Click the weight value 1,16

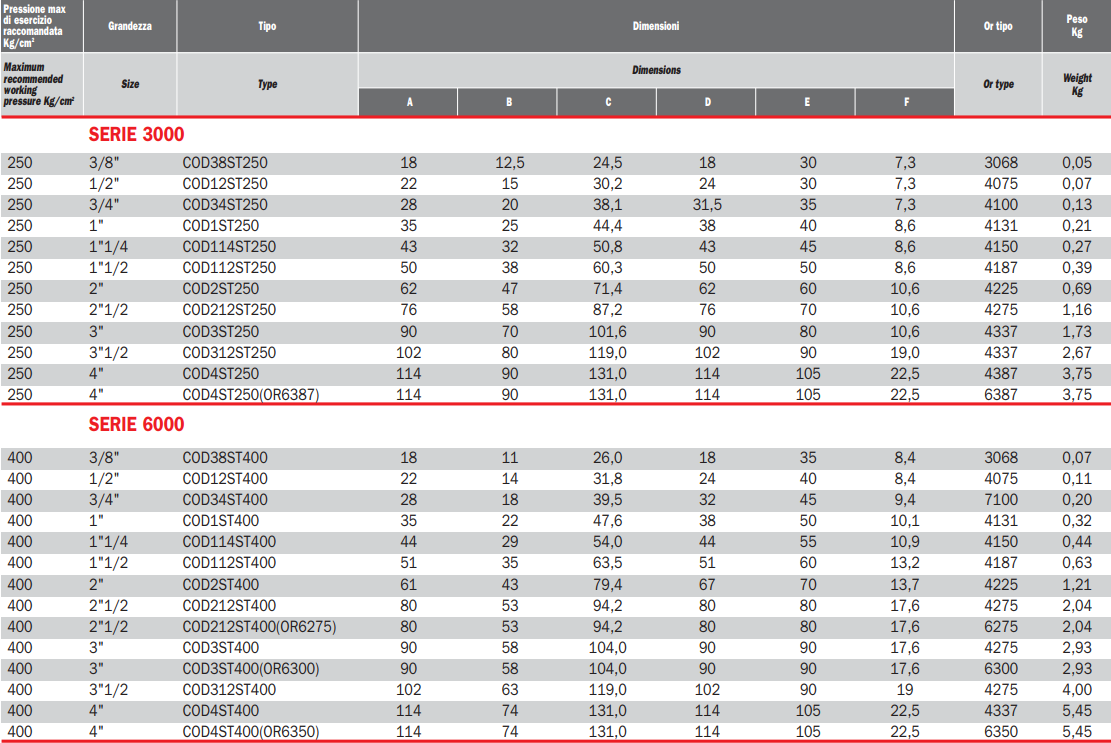pos(1077,310)
